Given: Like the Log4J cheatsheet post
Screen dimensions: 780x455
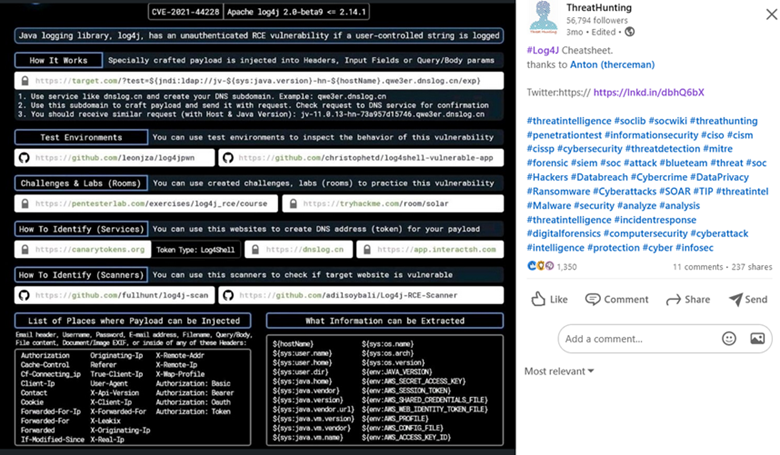Looking at the screenshot, I should (548, 299).
